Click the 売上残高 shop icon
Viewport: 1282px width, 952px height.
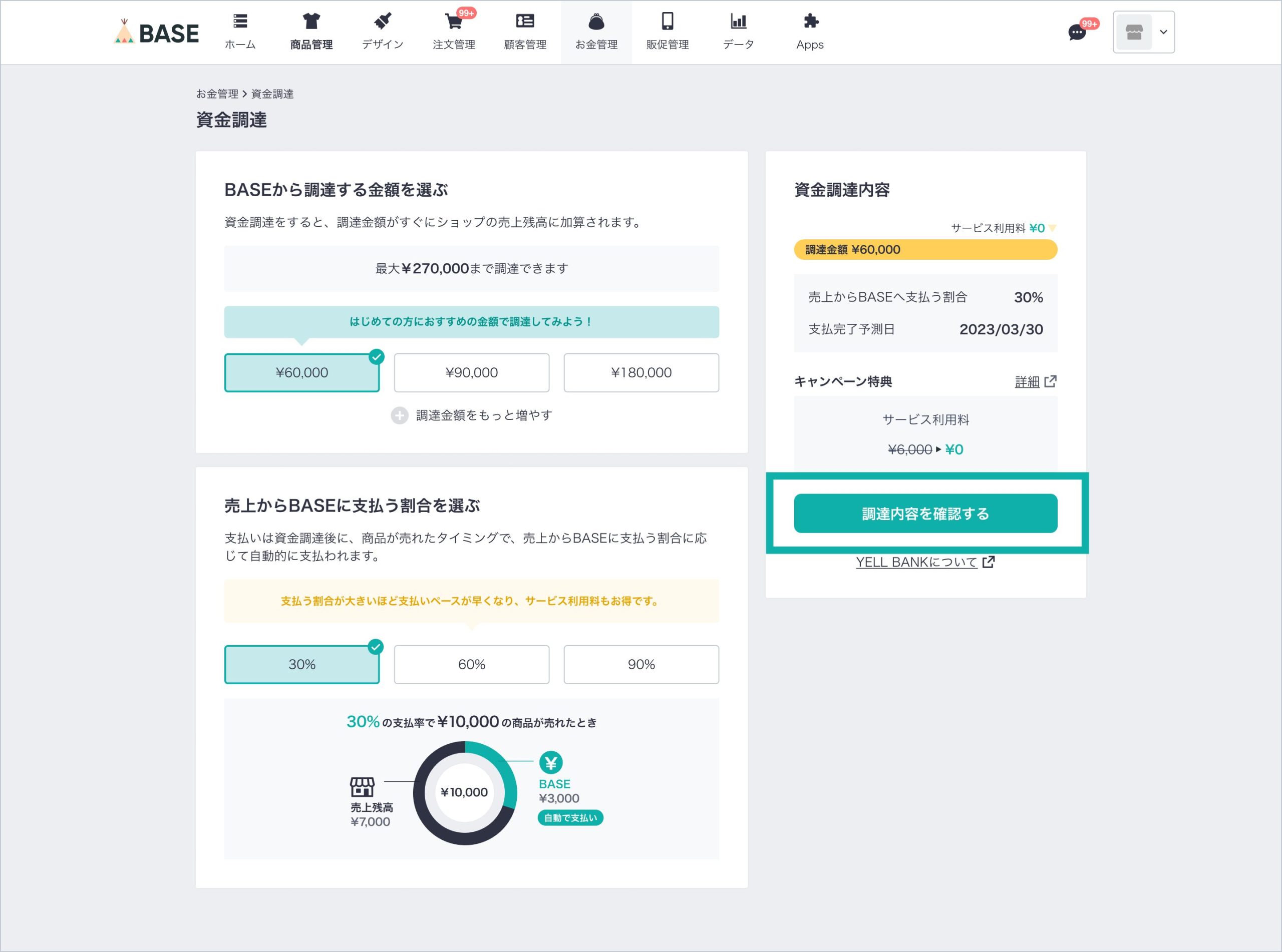click(x=362, y=787)
